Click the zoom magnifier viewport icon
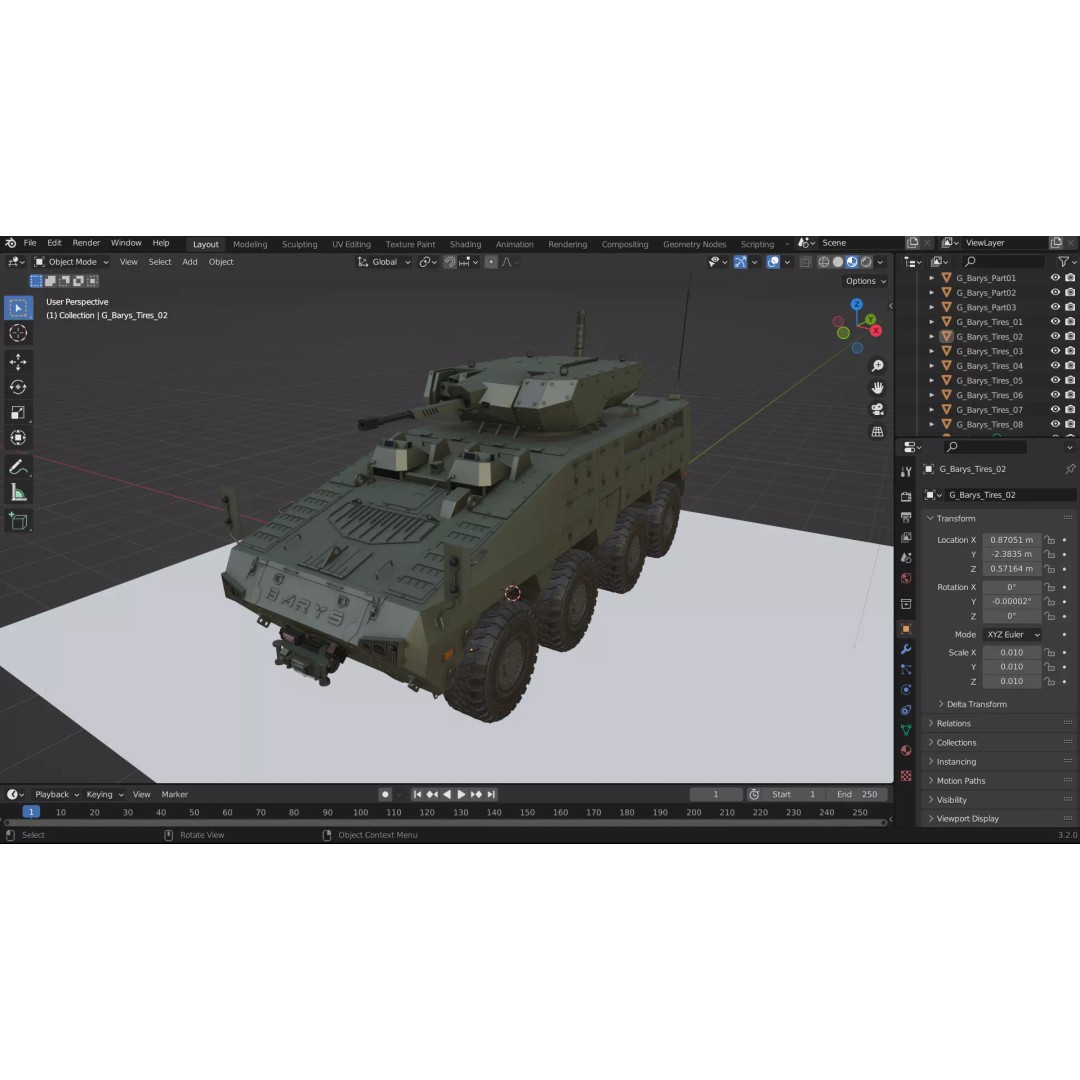The image size is (1080, 1080). (x=877, y=366)
